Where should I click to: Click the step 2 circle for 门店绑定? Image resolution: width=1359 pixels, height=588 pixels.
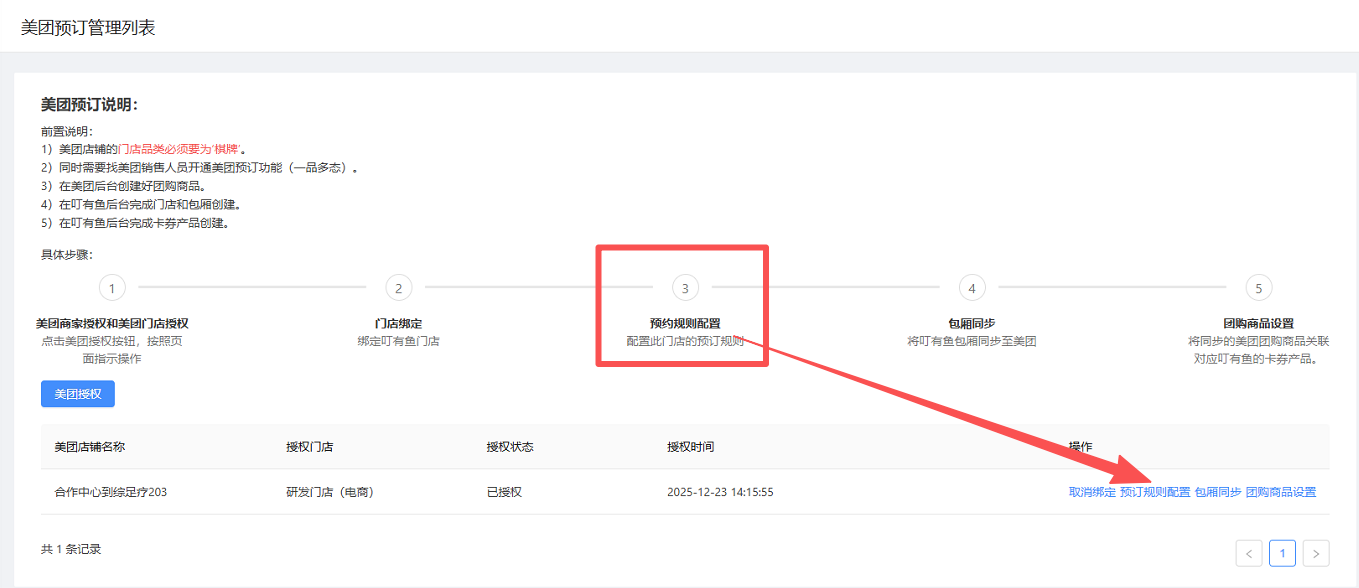point(398,288)
